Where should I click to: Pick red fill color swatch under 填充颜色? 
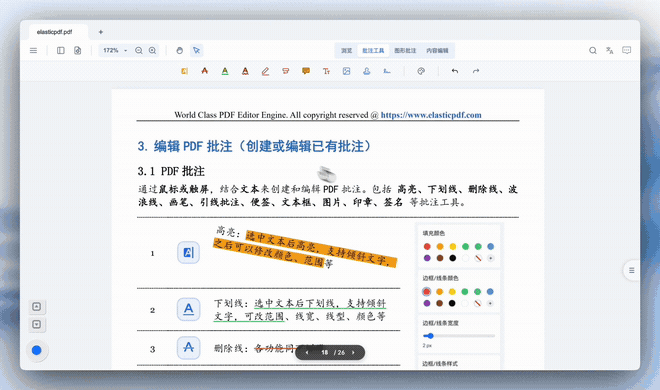pyautogui.click(x=427, y=247)
